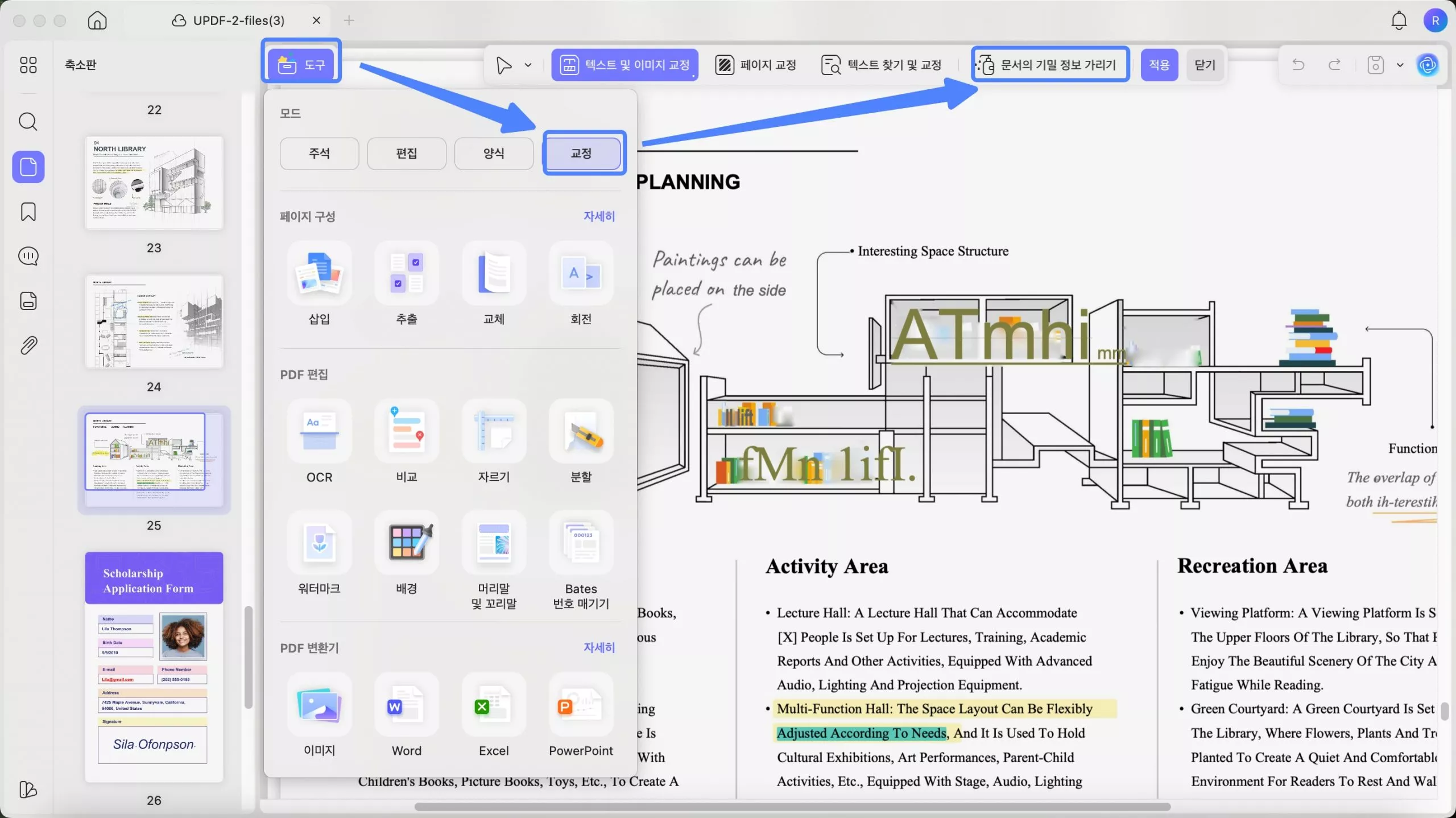Select the UPDF-2-files(3) tab

point(238,20)
